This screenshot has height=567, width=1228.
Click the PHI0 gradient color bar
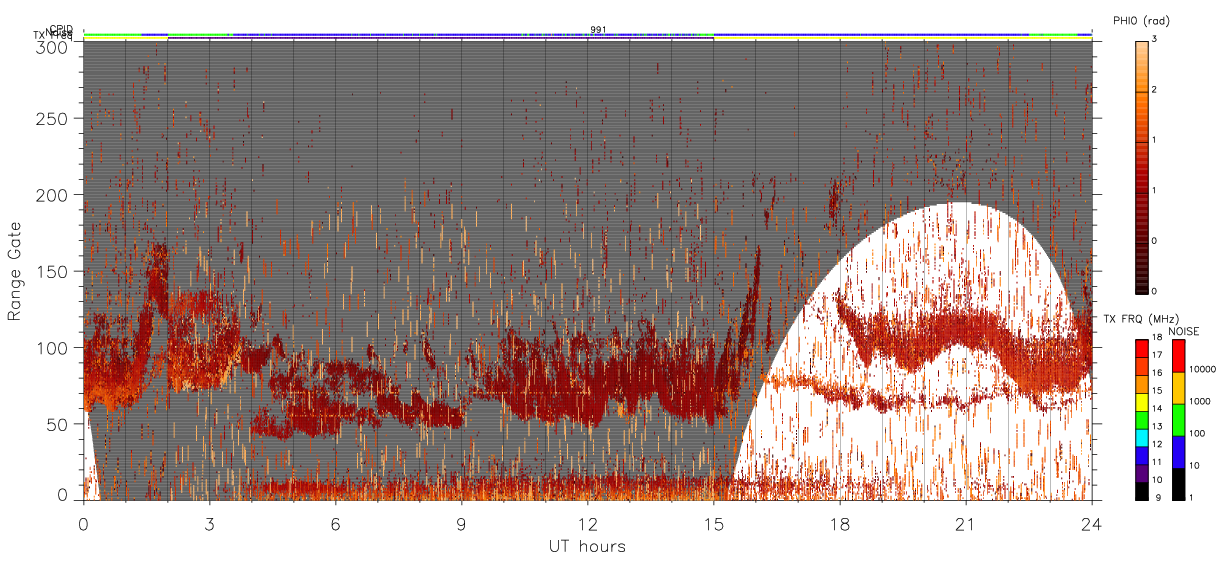coord(1141,167)
